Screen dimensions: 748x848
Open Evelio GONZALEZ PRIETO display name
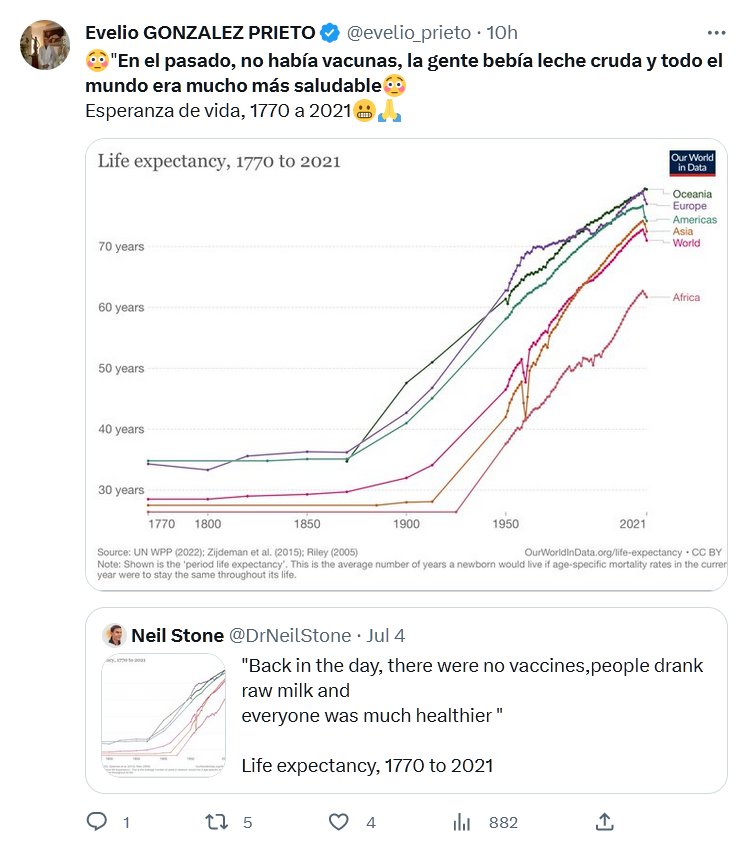[200, 35]
